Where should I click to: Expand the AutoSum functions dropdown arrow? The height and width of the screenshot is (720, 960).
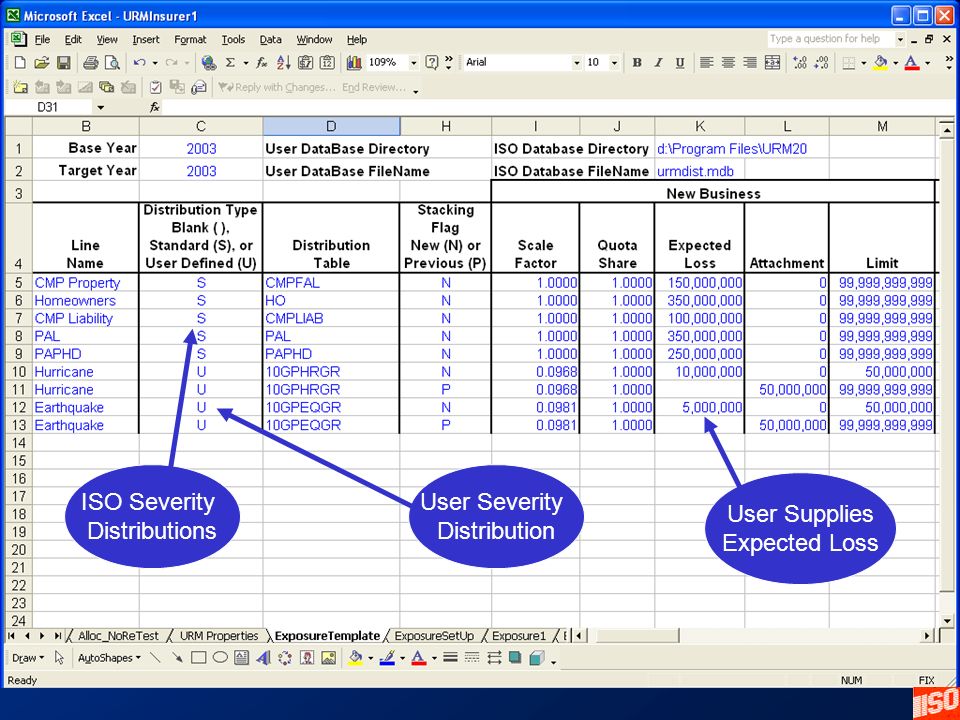(246, 62)
